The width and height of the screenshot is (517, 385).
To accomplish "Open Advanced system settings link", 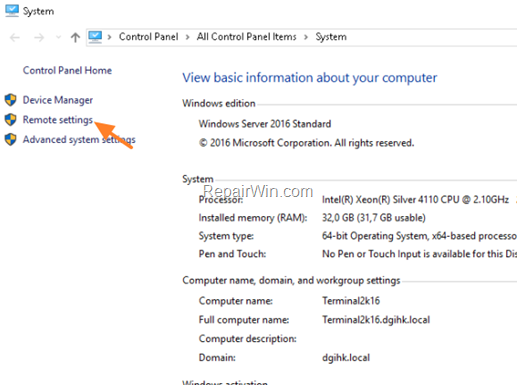I will coord(79,139).
